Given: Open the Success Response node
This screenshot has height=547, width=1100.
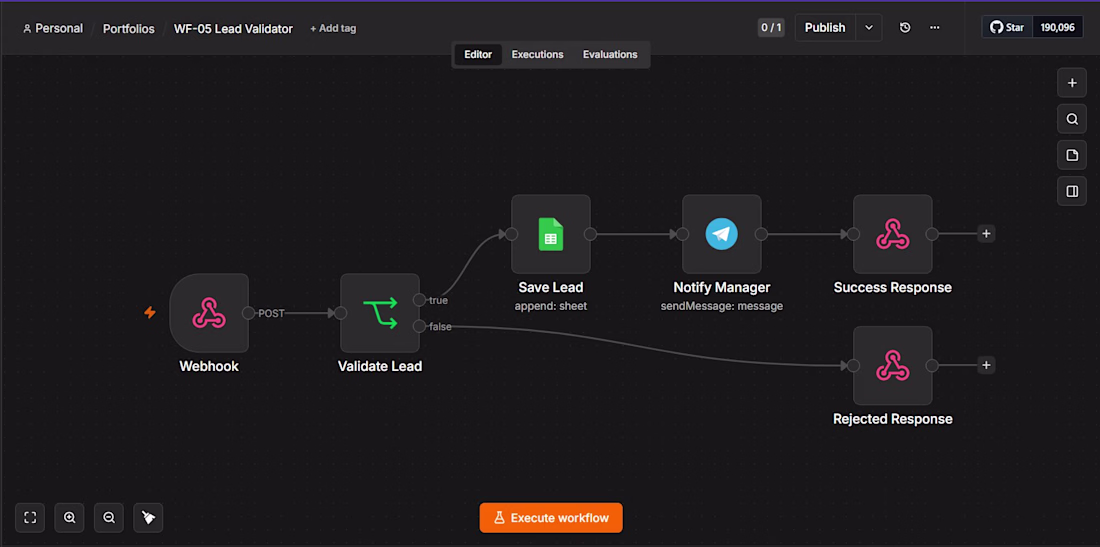Looking at the screenshot, I should pos(892,234).
